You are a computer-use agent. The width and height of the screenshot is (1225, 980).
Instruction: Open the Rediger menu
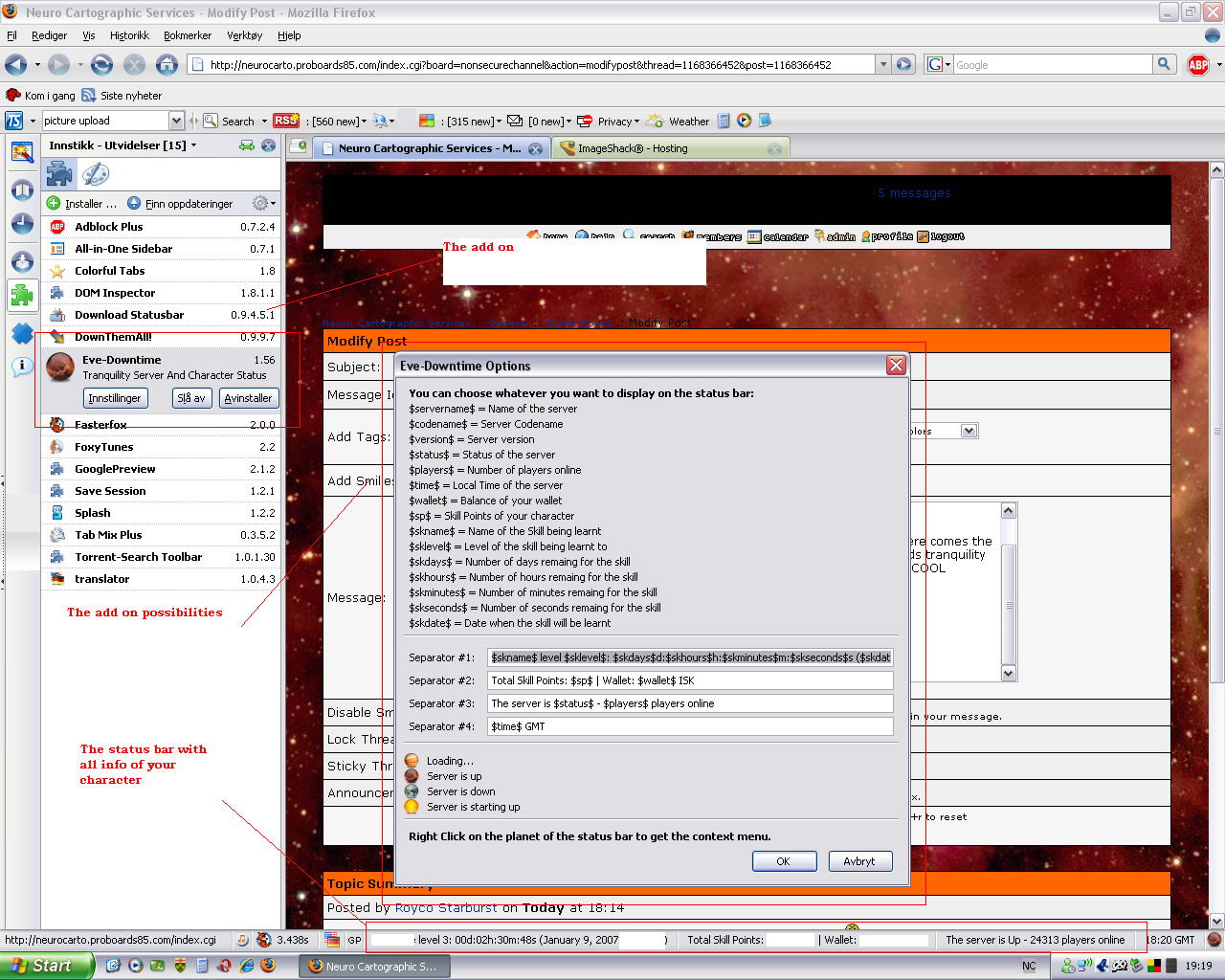click(49, 35)
